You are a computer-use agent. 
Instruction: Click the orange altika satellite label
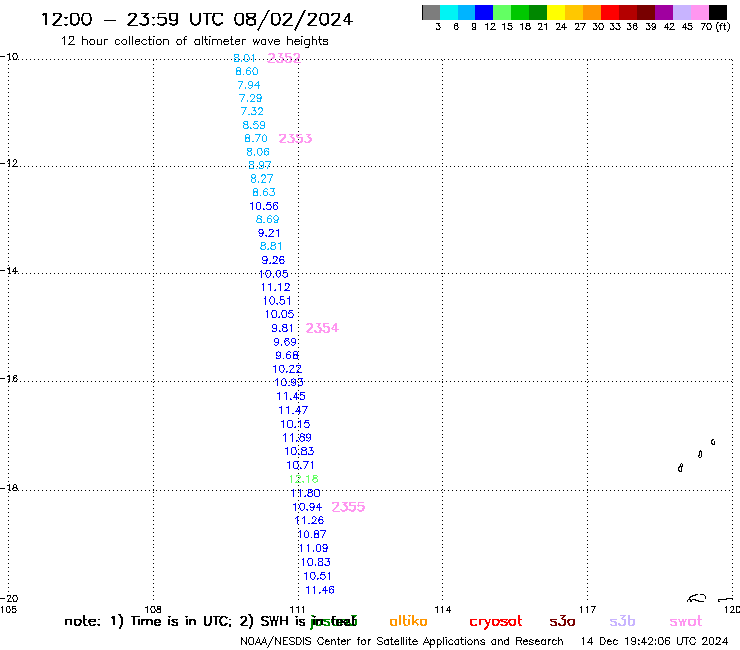tap(408, 621)
